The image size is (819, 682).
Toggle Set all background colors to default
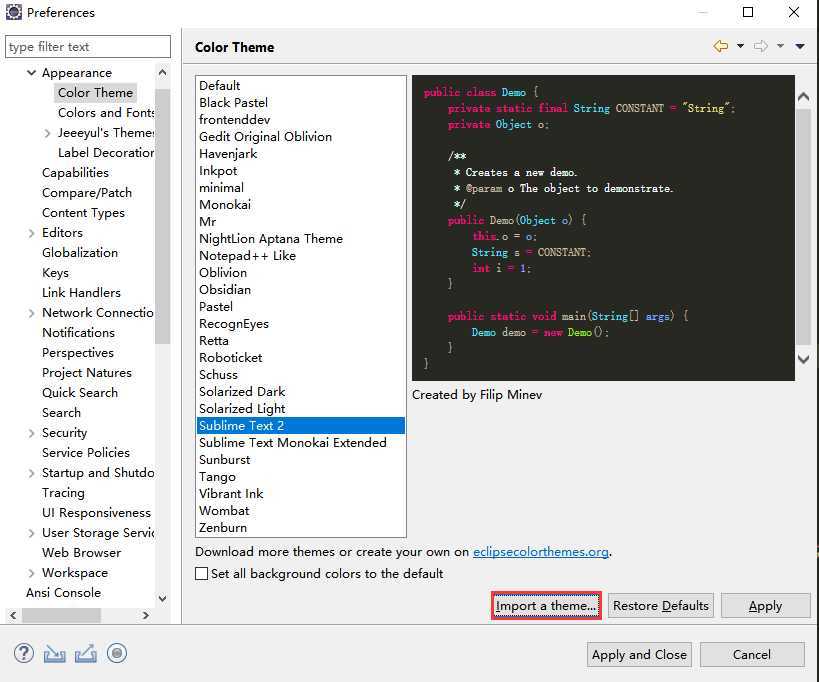202,573
